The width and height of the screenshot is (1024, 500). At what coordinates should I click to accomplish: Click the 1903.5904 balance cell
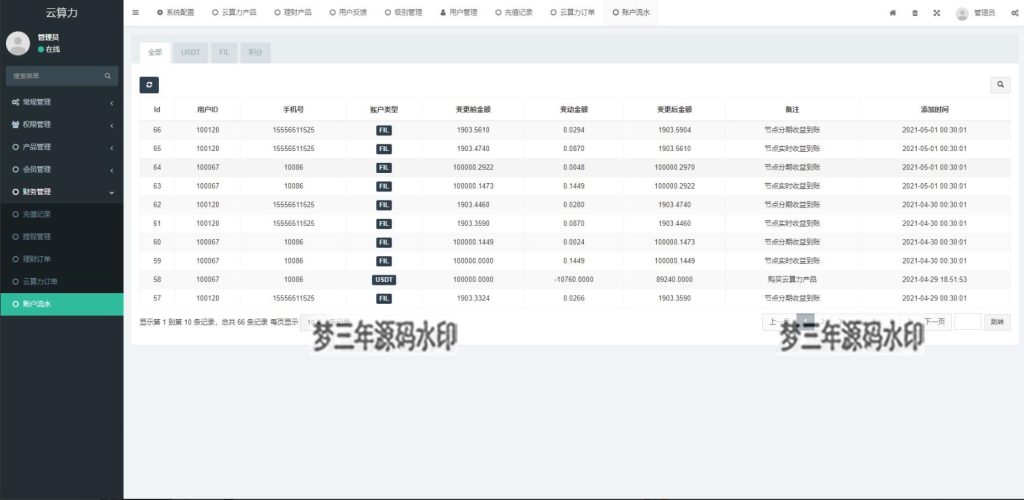click(675, 130)
